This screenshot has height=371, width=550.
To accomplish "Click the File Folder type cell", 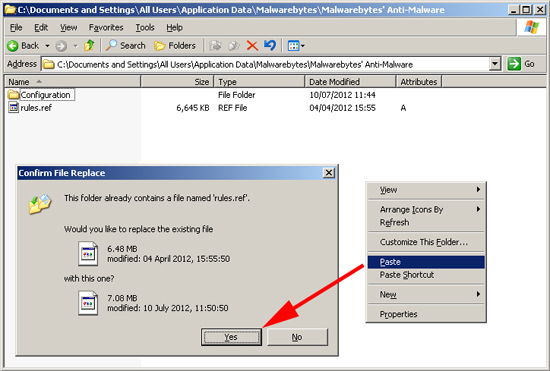I will (x=237, y=95).
